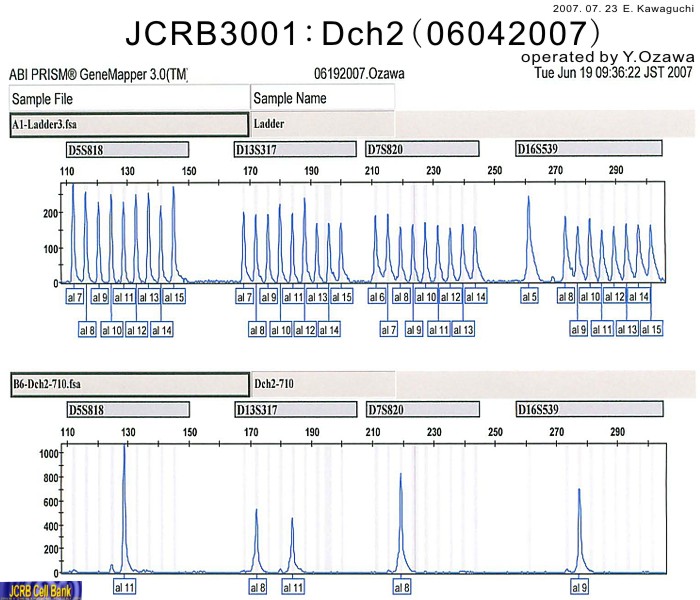Click the D16S539 locus label in the Dch2-710 panel
This screenshot has width=700, height=600.
tap(588, 410)
